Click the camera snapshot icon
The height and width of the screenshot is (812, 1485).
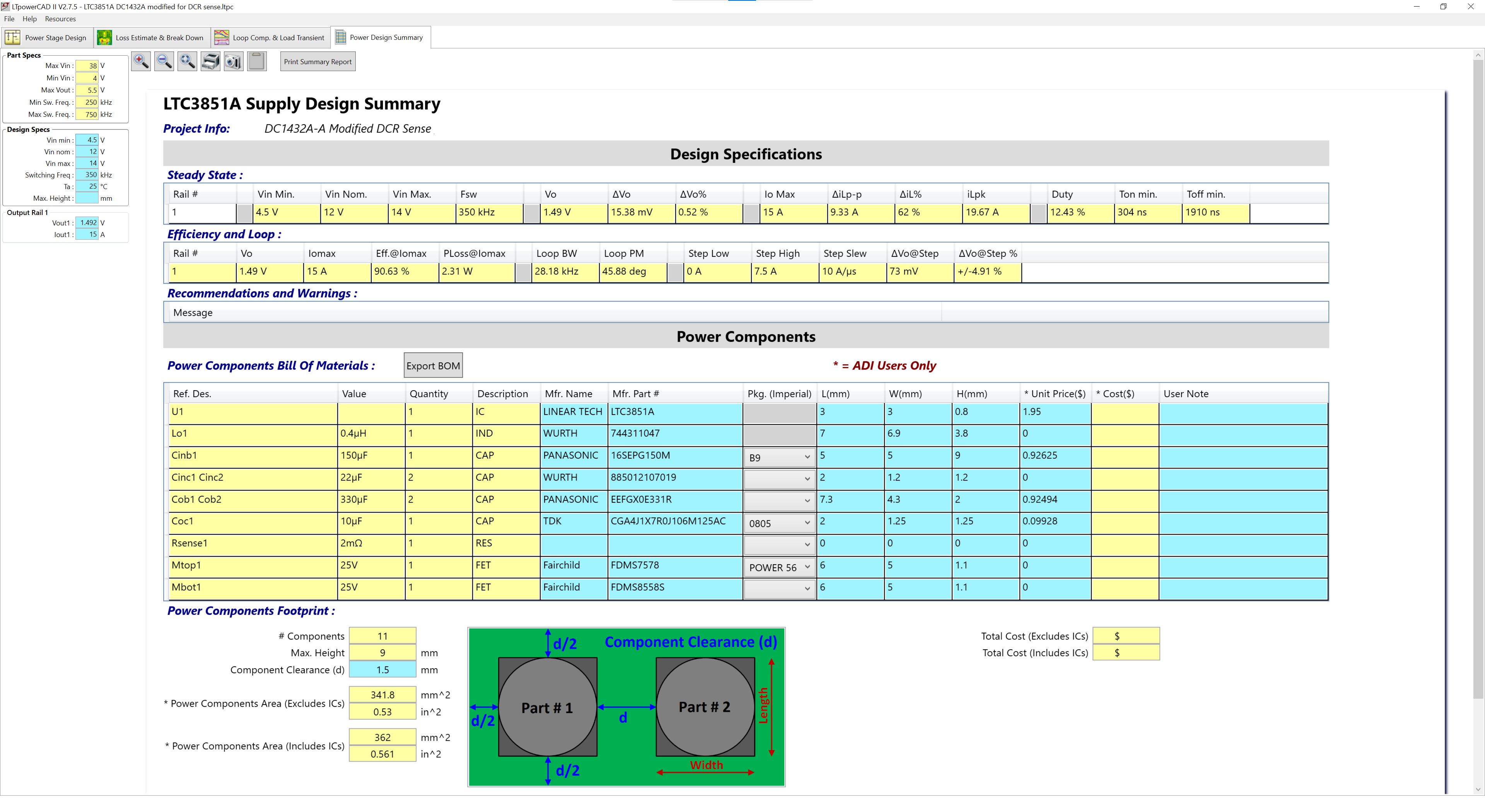point(234,61)
